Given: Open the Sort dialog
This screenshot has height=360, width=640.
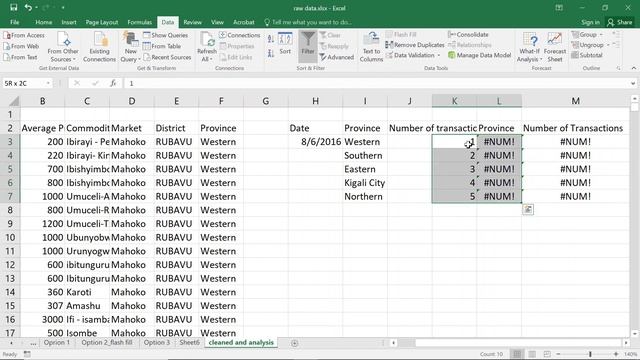Looking at the screenshot, I should 285,44.
